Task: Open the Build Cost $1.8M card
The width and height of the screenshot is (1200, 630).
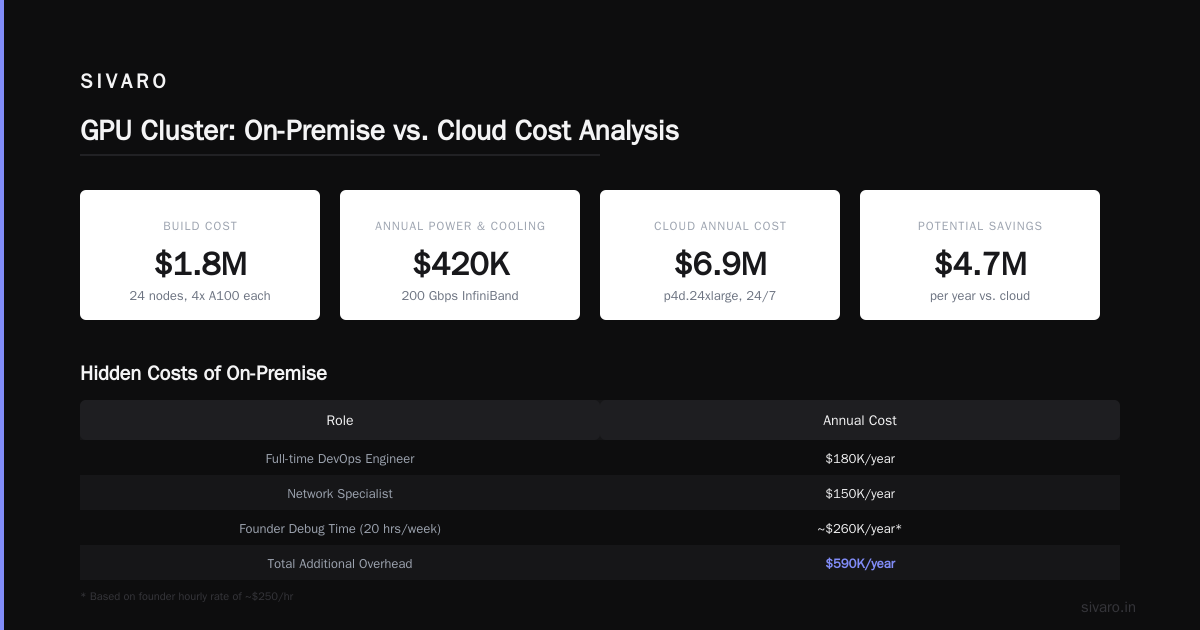Action: click(200, 255)
